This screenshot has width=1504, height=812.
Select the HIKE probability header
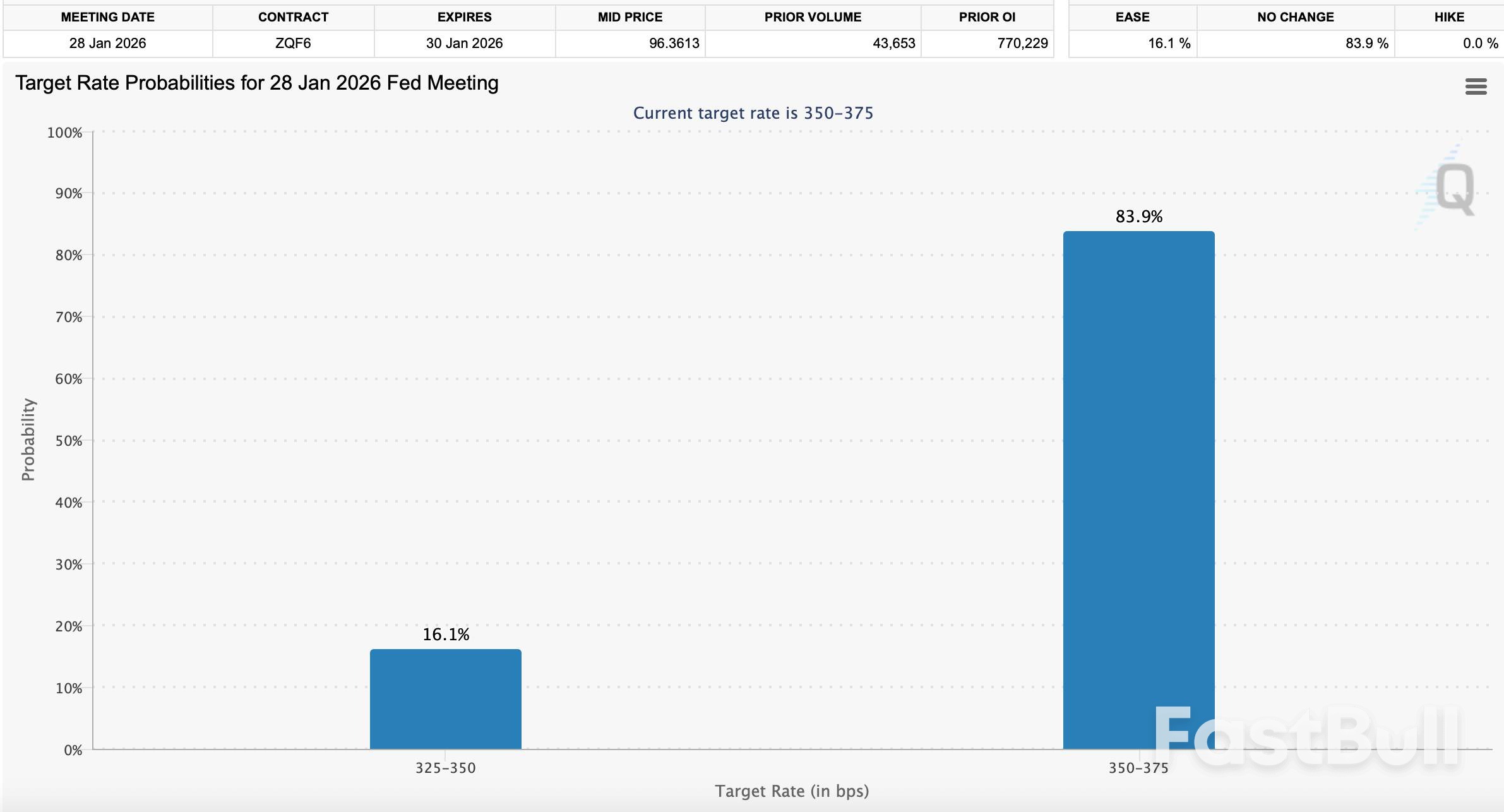point(1448,17)
